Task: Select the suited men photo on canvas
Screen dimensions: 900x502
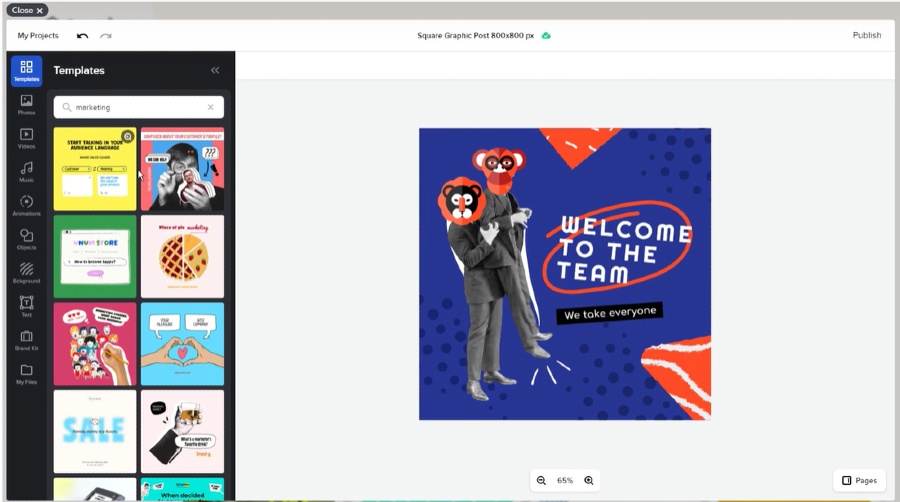Action: (x=498, y=298)
